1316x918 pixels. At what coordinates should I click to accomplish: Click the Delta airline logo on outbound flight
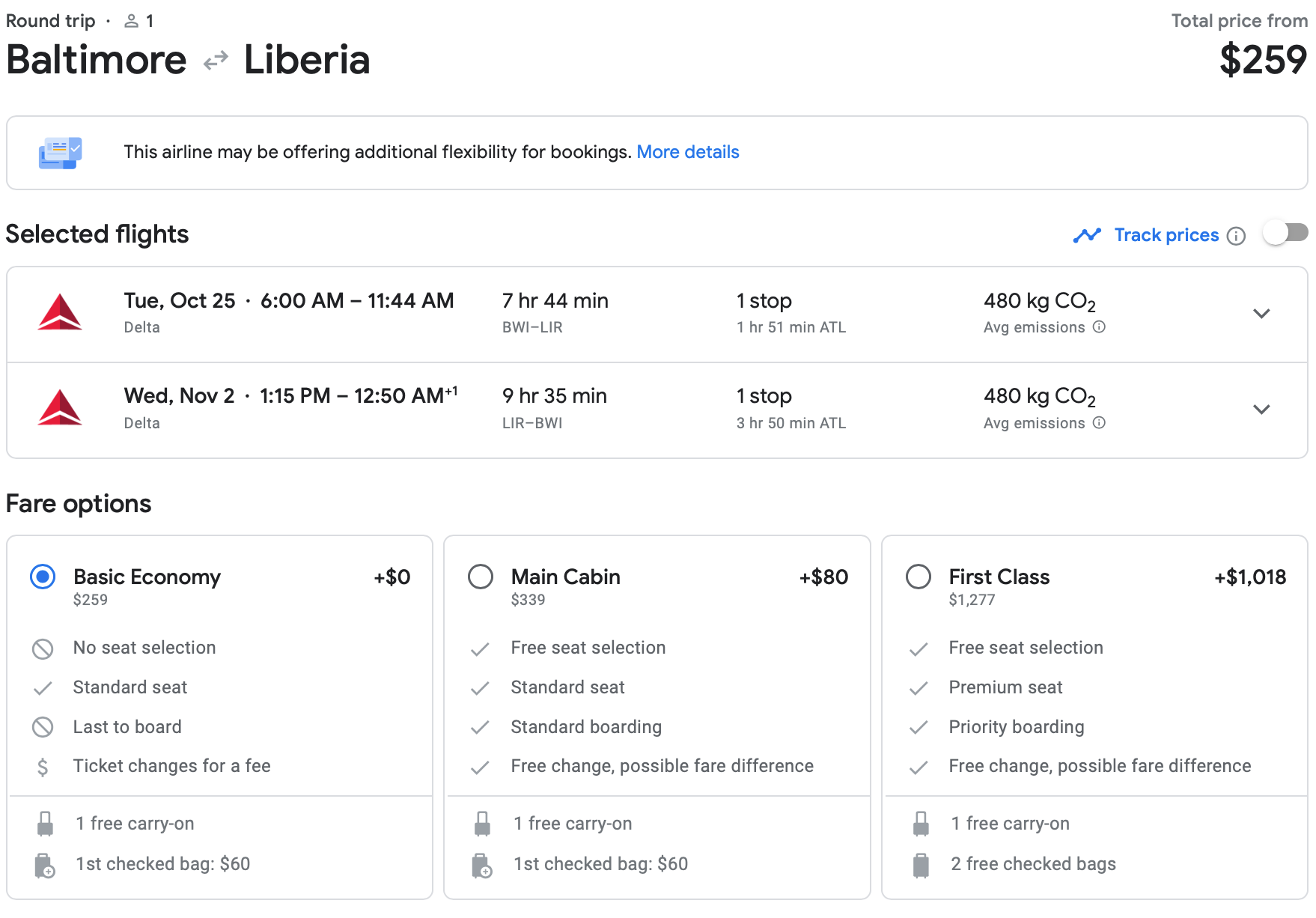pos(61,313)
